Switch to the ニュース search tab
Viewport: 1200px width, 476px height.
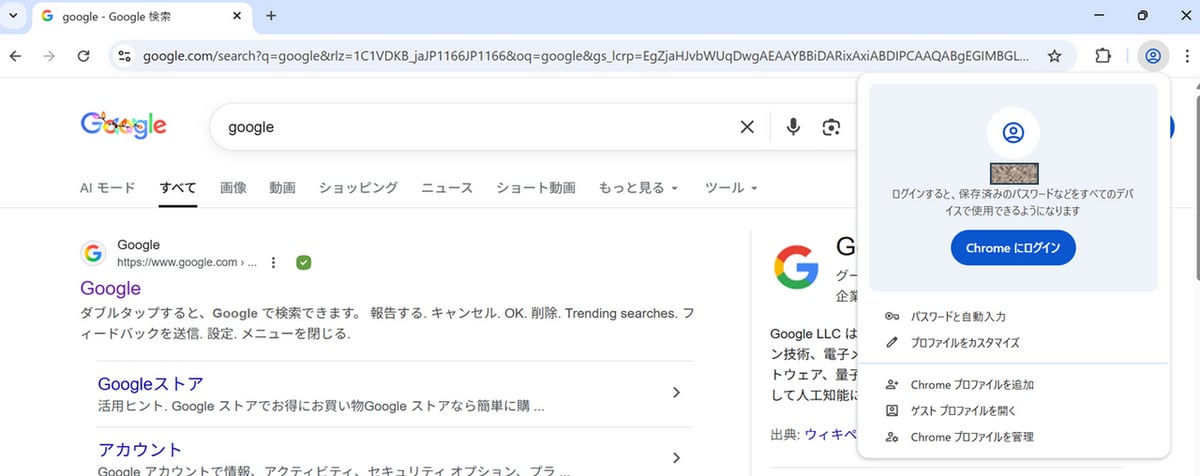coord(447,188)
